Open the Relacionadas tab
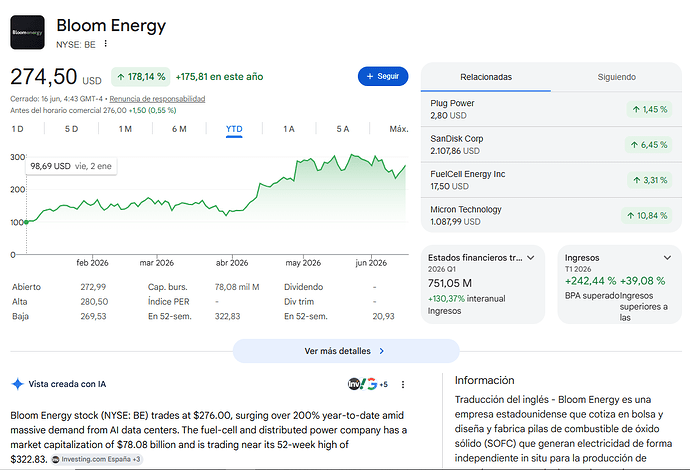The image size is (690, 470). 486,77
